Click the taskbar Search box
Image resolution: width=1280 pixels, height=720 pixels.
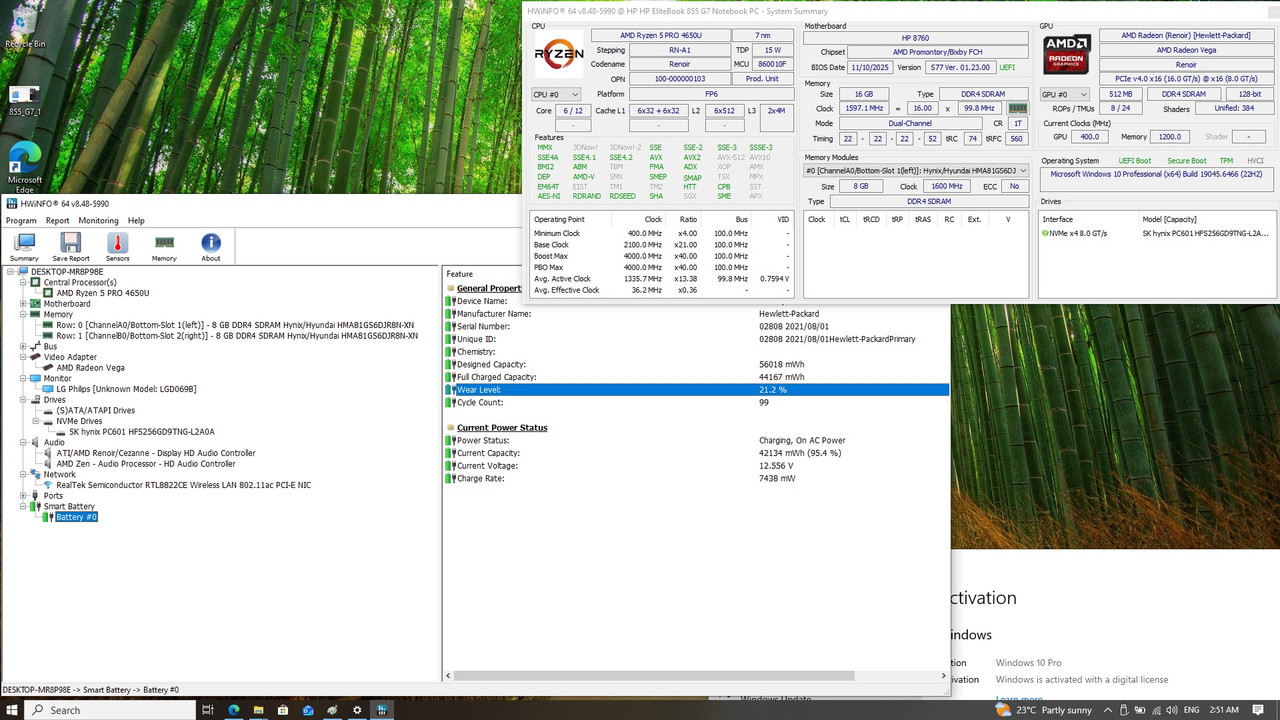[x=109, y=710]
